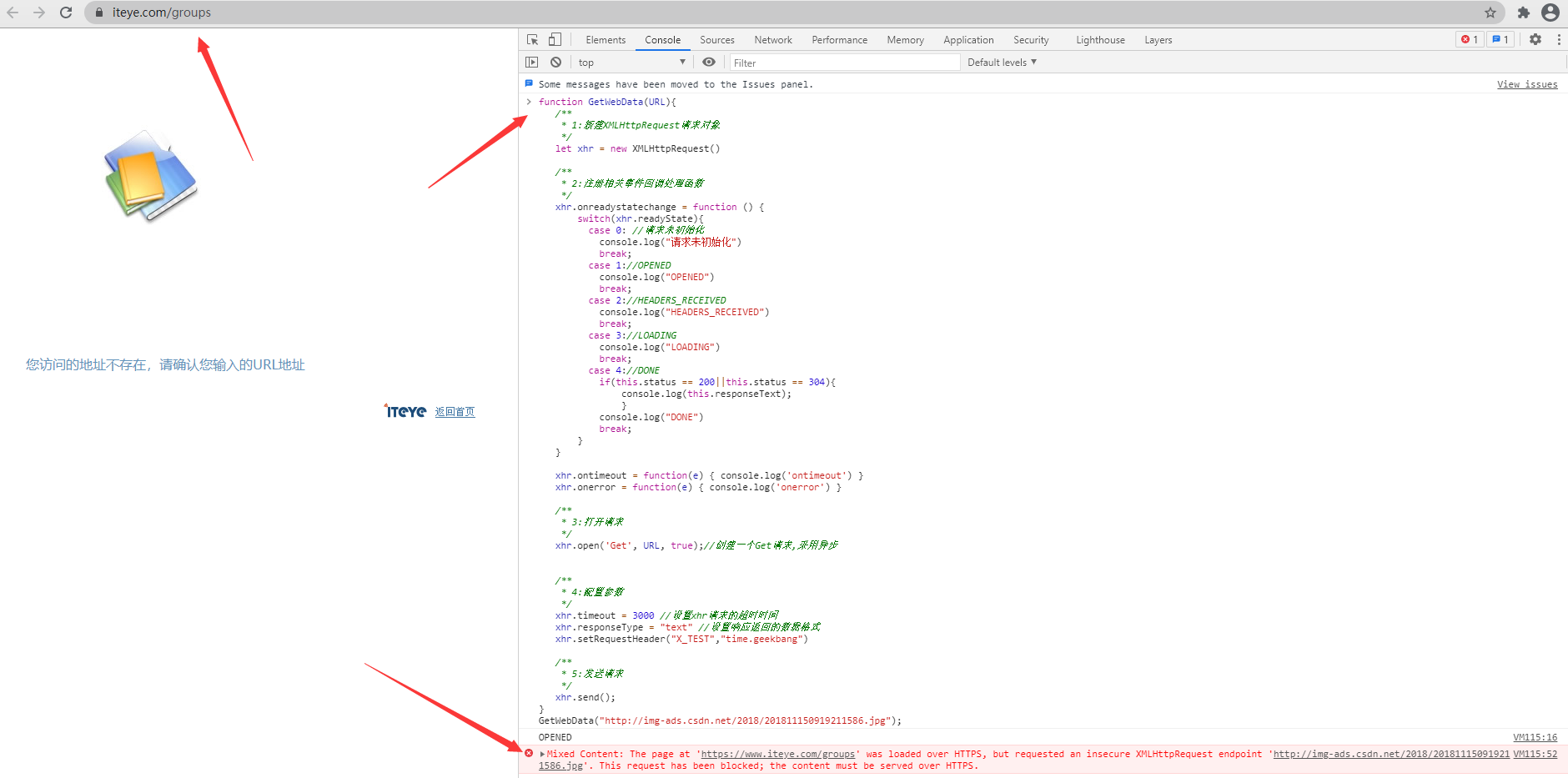
Task: Click the blue warning message badge
Action: [1500, 39]
